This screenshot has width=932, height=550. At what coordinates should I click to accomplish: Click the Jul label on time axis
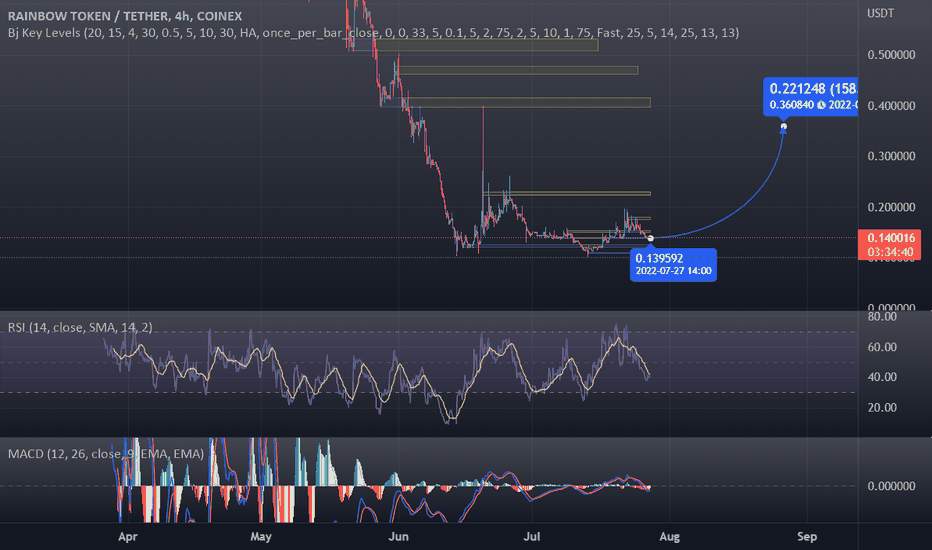(531, 536)
